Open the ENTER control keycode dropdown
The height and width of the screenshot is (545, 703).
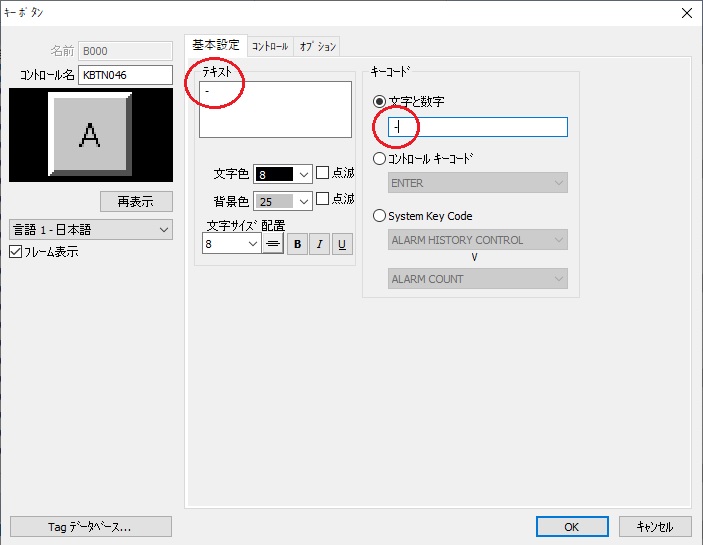point(478,183)
